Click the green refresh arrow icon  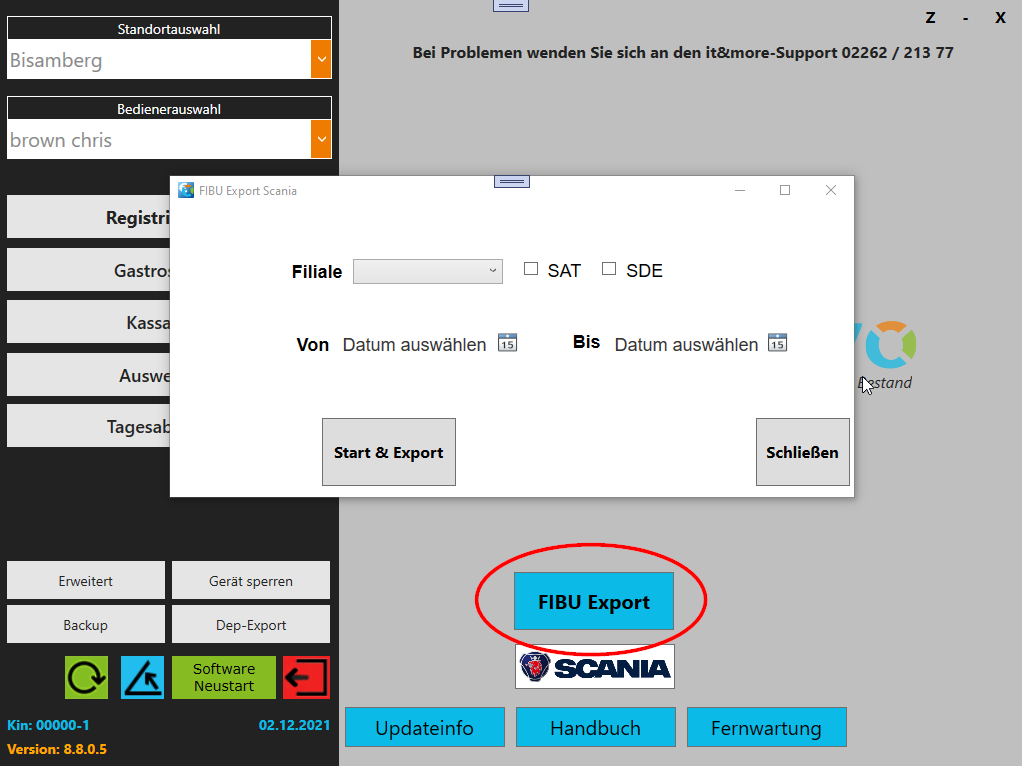[x=87, y=677]
